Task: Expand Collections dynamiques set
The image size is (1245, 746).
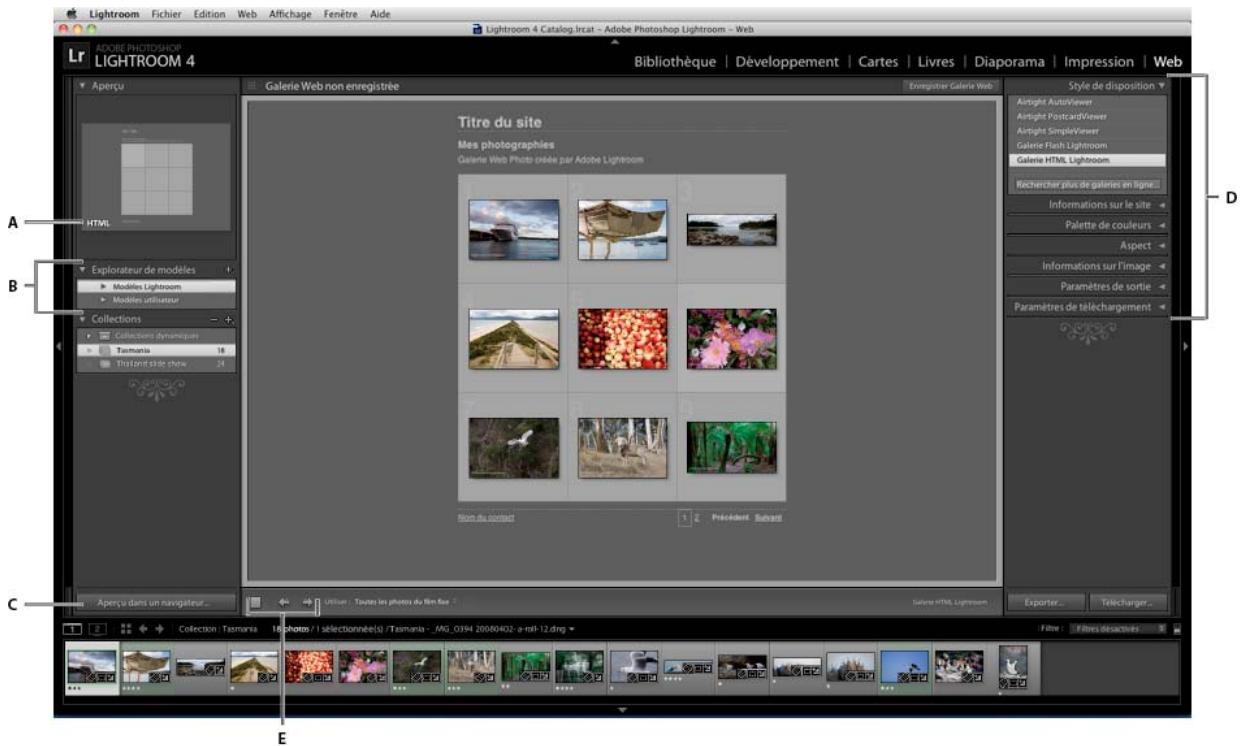Action: (x=89, y=335)
